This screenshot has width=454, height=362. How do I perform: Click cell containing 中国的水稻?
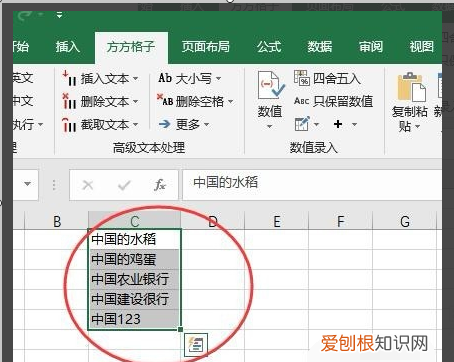point(135,239)
